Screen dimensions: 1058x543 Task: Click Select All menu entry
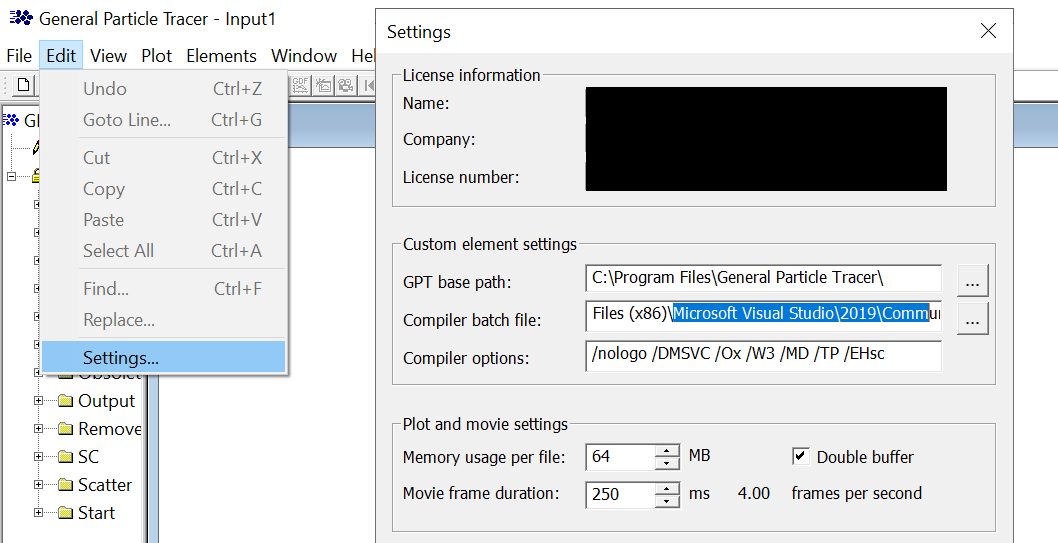163,250
